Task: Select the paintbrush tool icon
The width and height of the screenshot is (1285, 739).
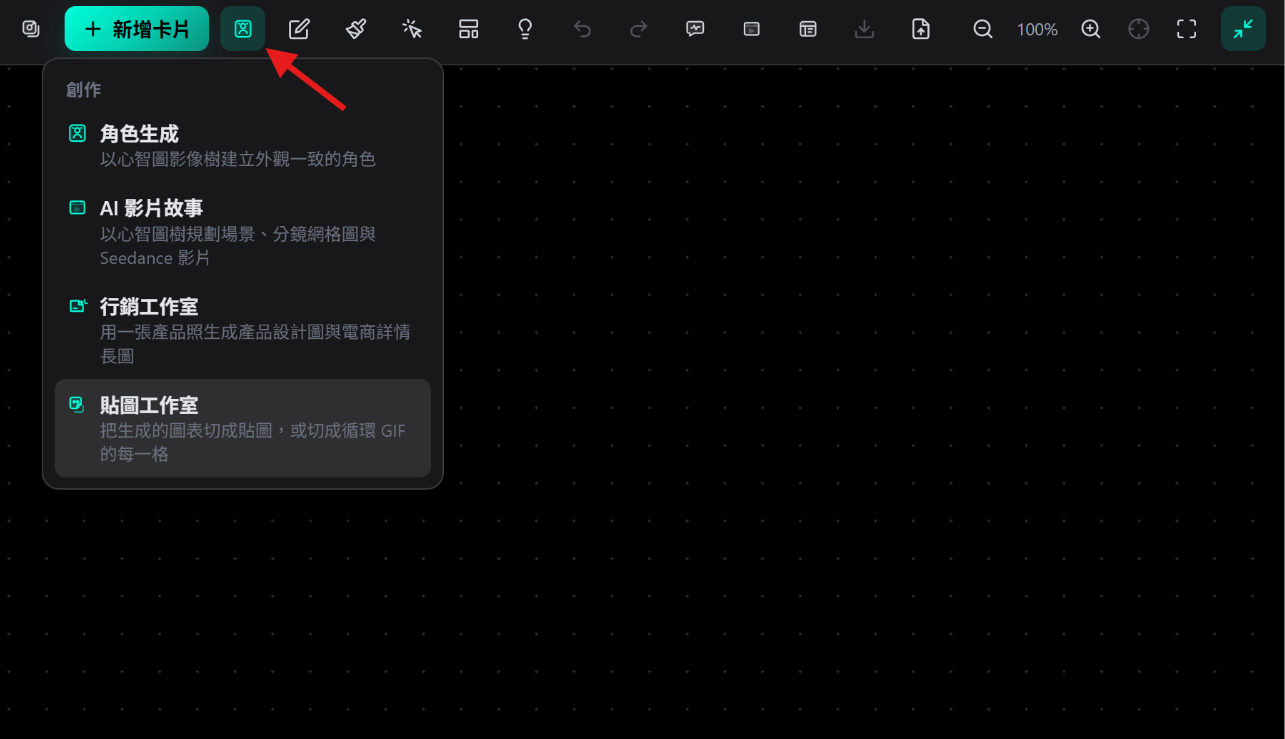Action: click(356, 29)
